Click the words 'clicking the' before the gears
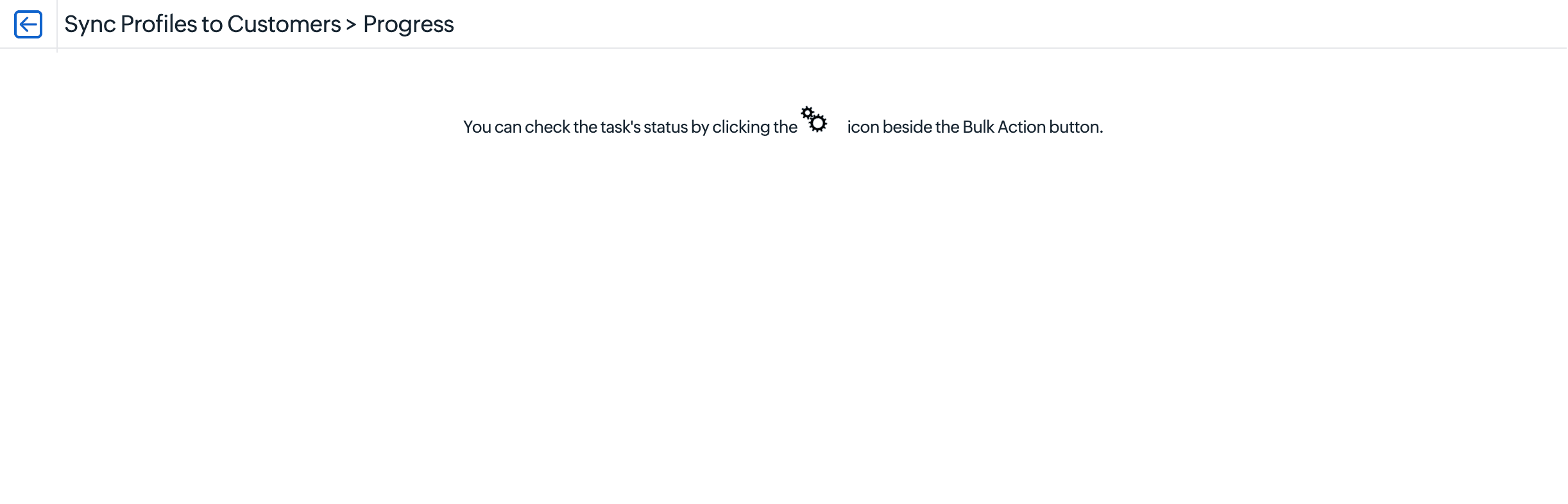1568x504 pixels. pos(754,127)
